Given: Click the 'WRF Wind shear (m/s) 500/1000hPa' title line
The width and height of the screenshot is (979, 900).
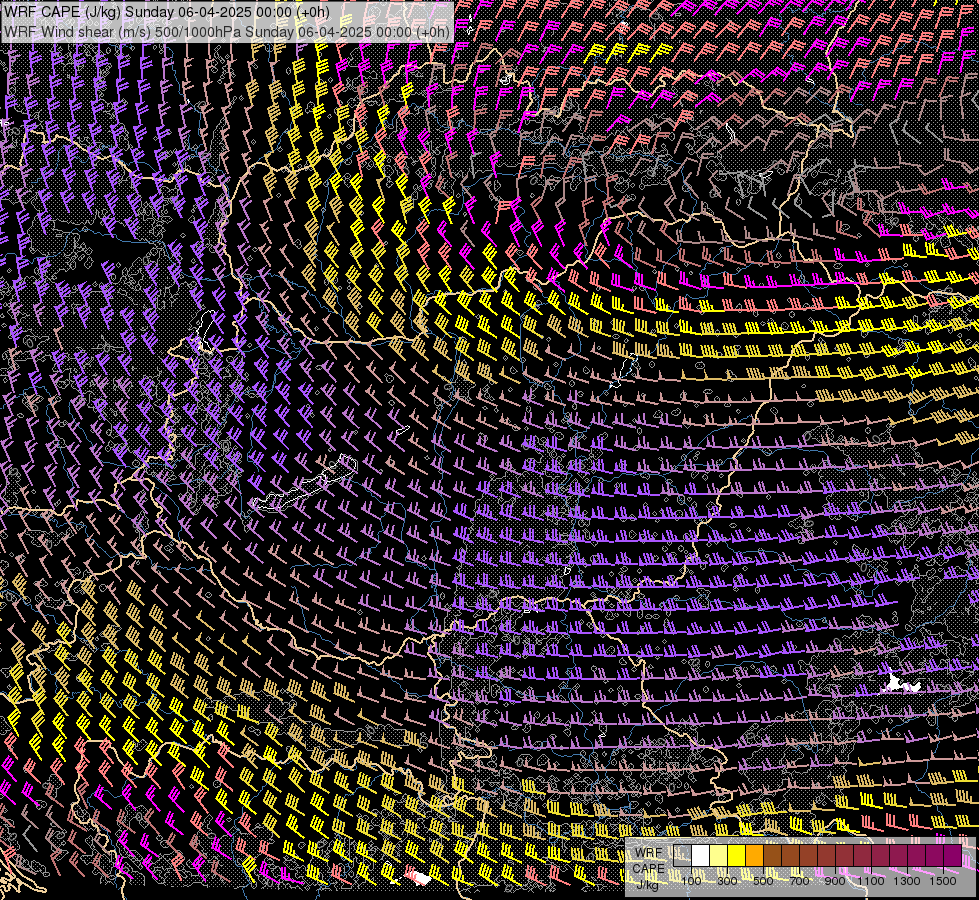Looking at the screenshot, I should coord(227,32).
